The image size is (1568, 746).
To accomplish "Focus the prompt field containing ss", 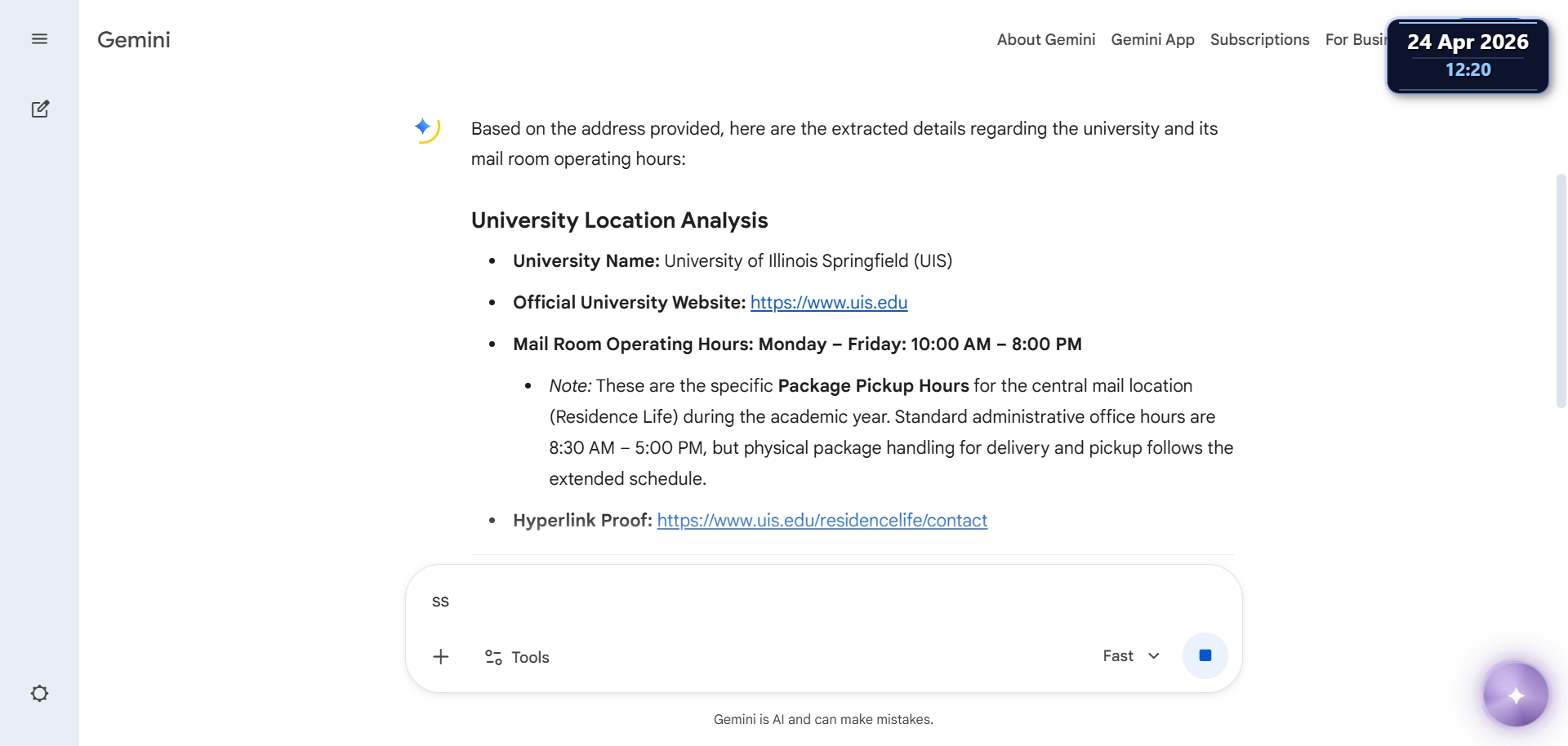I will click(823, 602).
